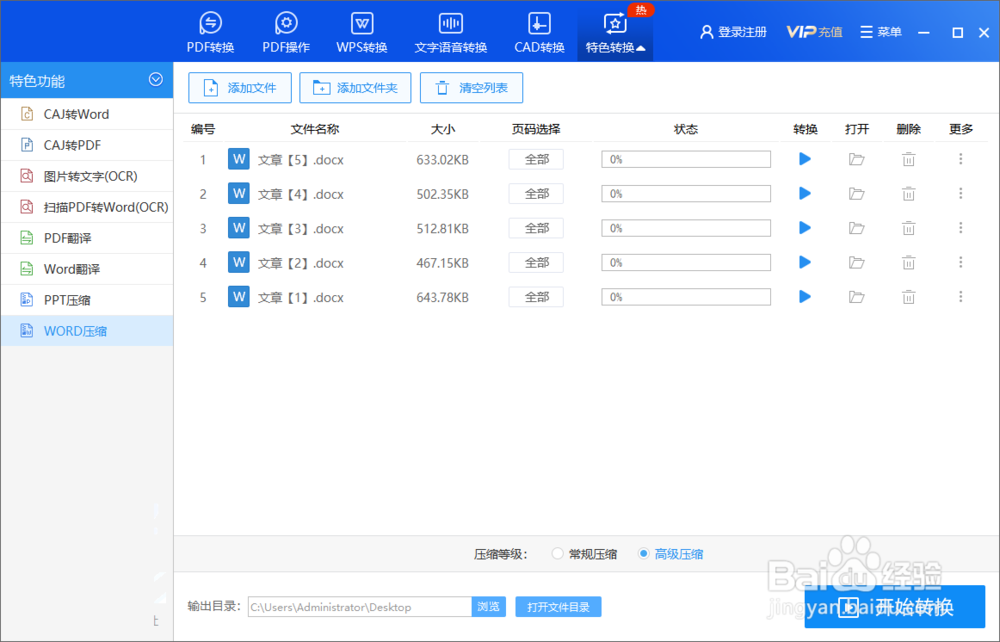Delete 文章【1】.docx using its trash icon

pyautogui.click(x=908, y=296)
